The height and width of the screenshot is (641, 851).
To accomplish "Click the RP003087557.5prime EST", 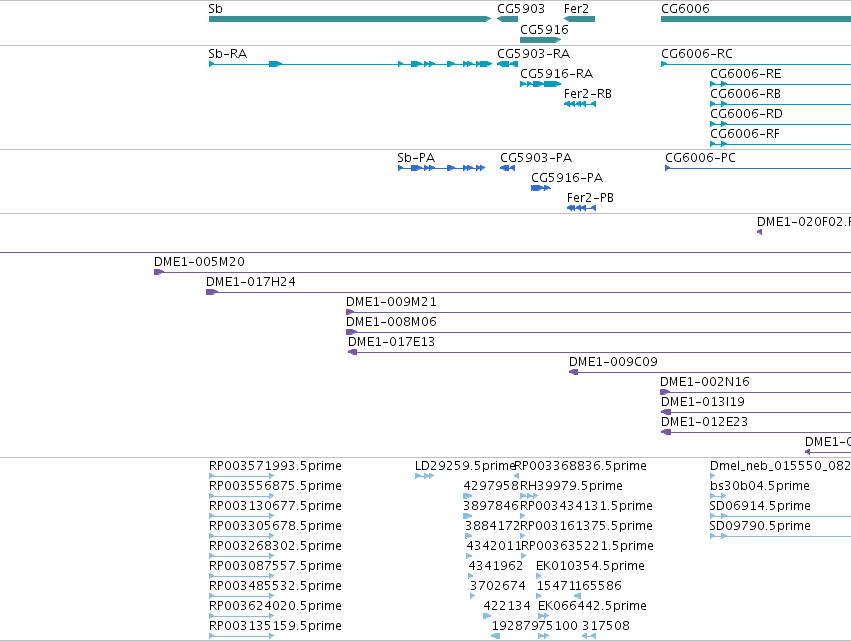I will (x=242, y=576).
